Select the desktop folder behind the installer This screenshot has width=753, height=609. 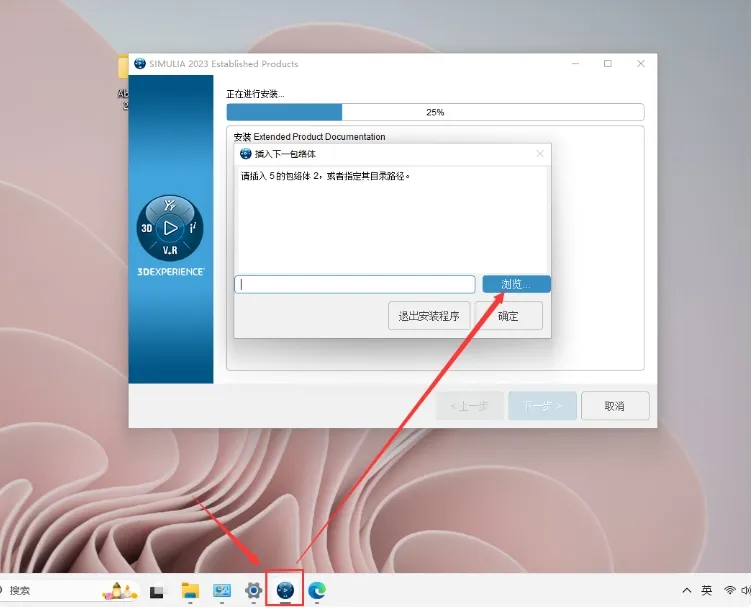(123, 66)
